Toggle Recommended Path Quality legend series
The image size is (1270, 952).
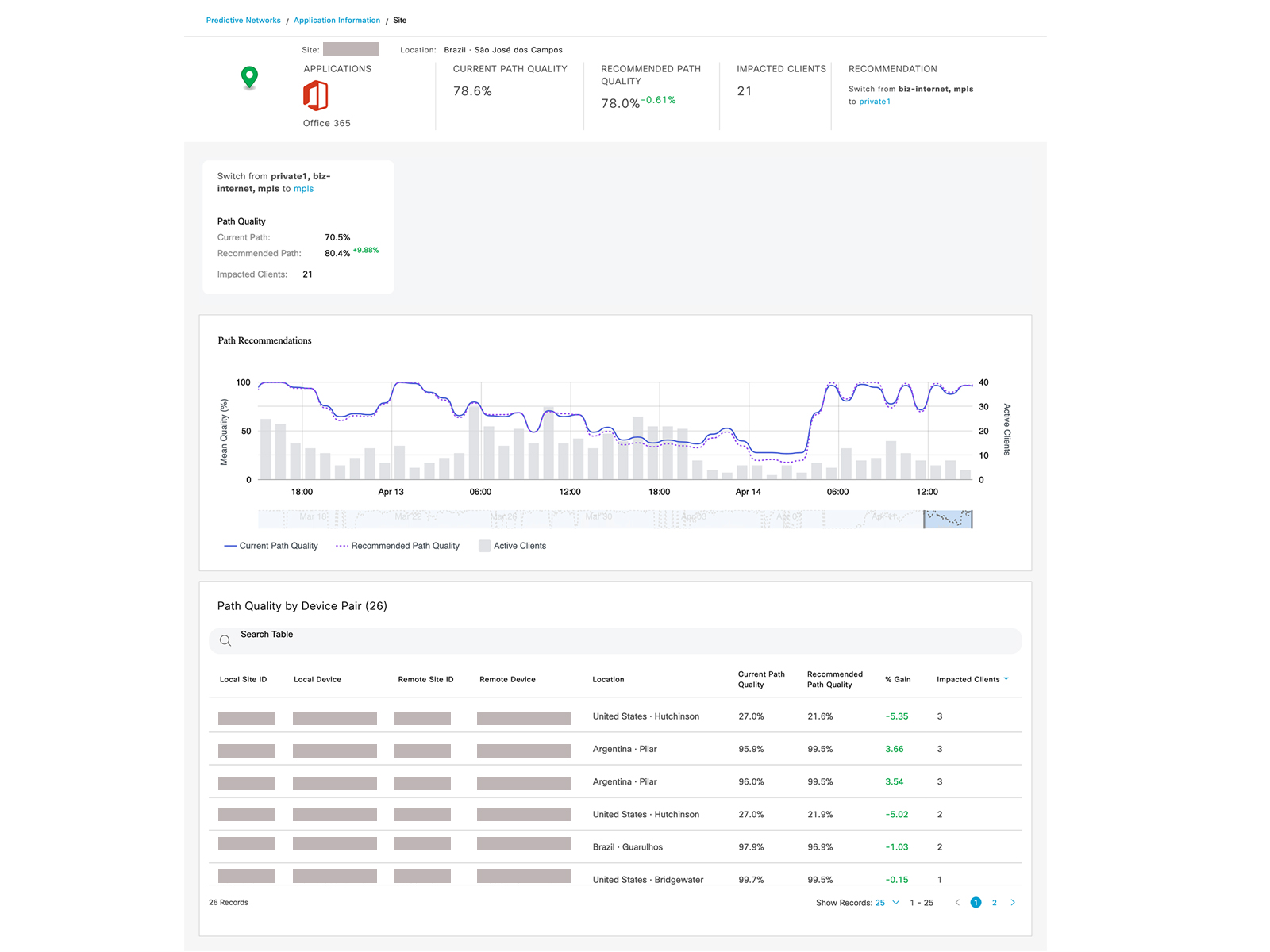(x=398, y=546)
